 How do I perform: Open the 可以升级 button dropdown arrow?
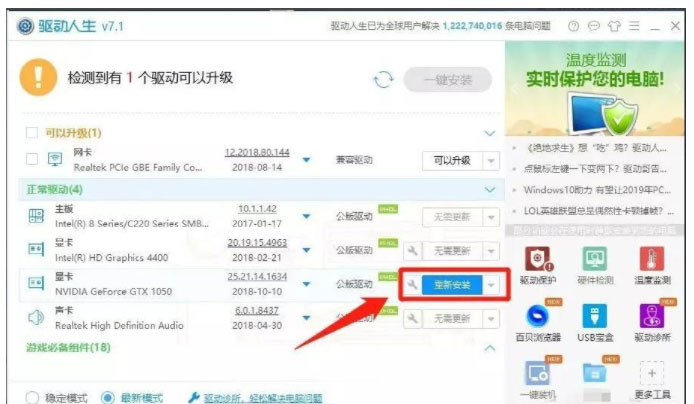(x=491, y=161)
